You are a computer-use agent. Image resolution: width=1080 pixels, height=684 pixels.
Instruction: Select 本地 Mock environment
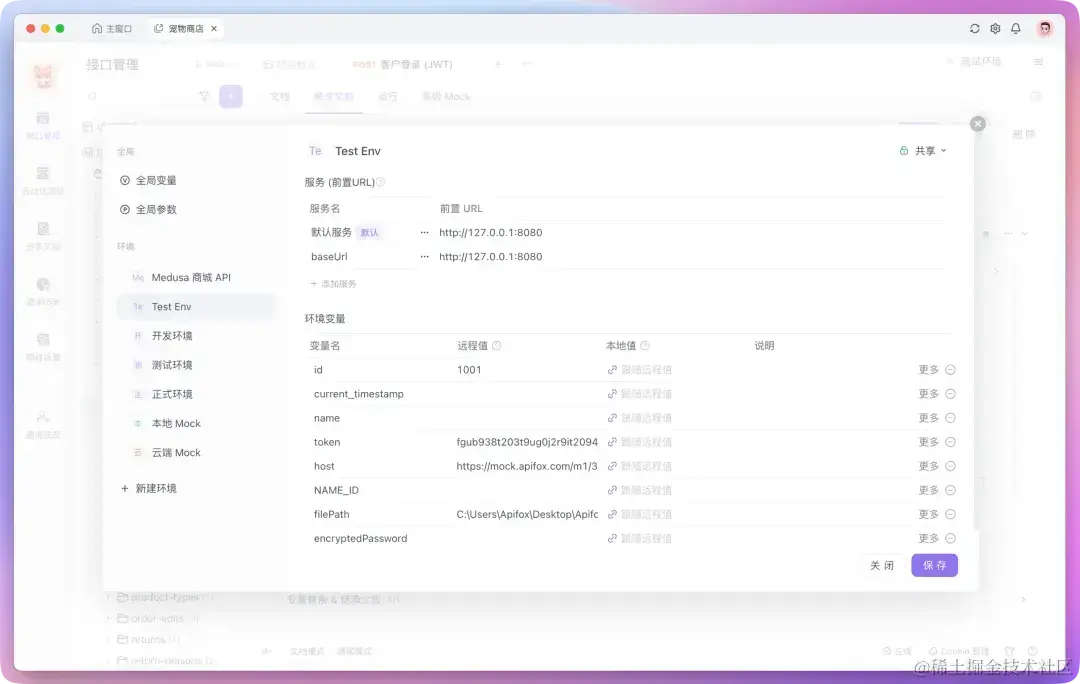click(x=196, y=424)
